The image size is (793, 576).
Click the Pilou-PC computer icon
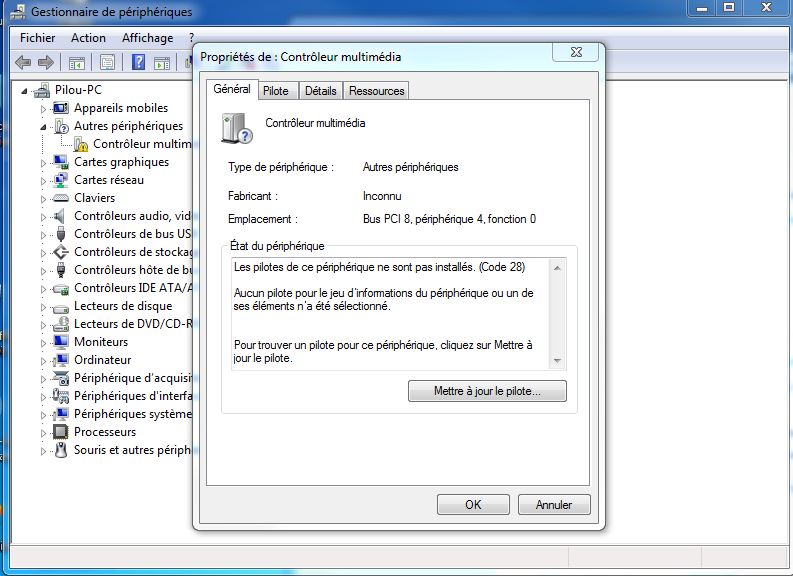pos(42,90)
